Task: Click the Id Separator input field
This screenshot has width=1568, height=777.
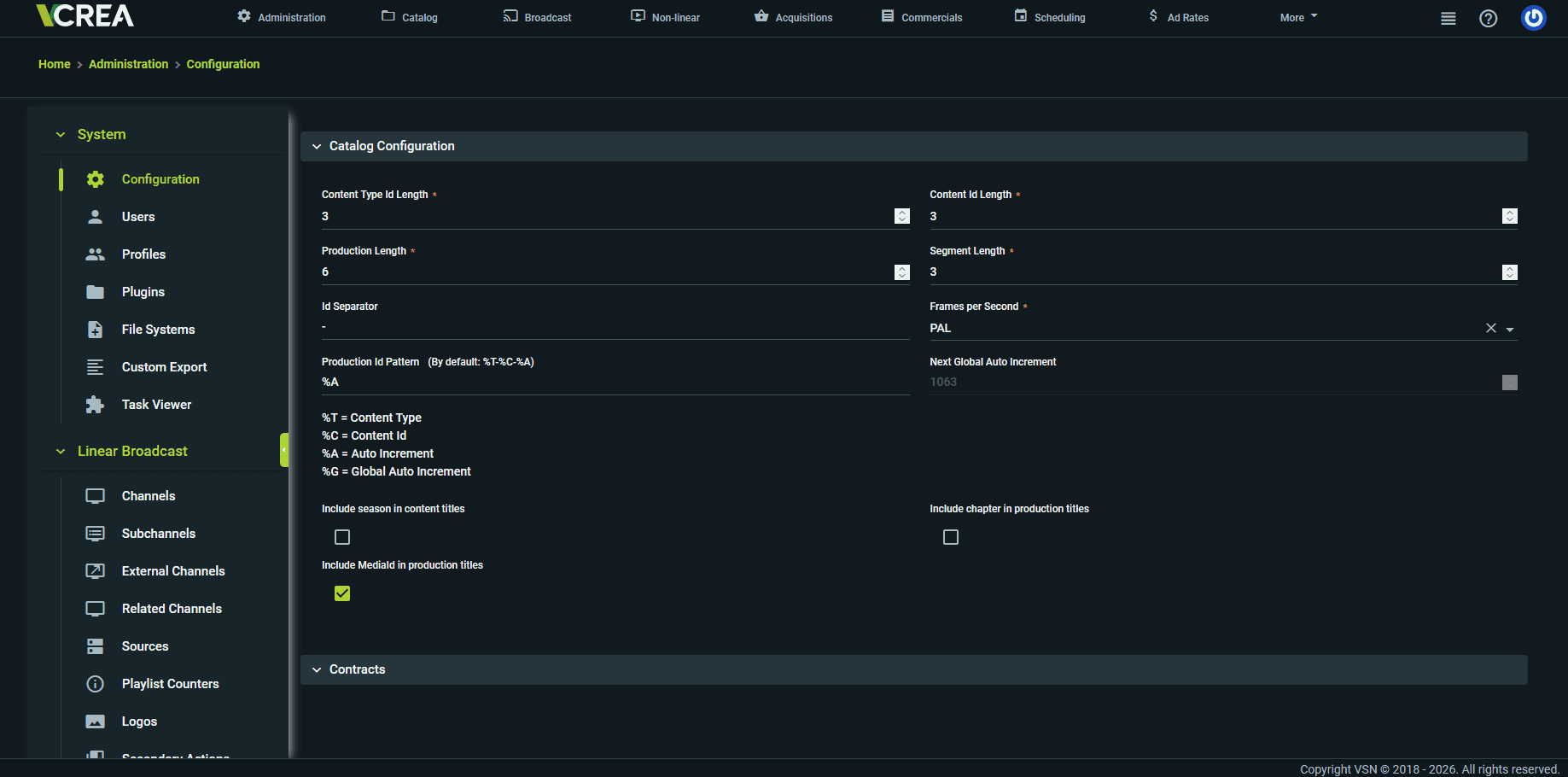Action: 615,328
